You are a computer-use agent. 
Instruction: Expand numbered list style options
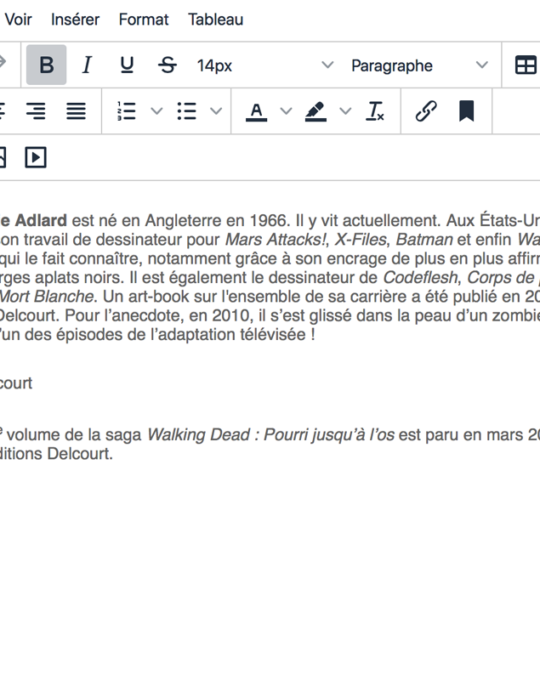(x=156, y=111)
